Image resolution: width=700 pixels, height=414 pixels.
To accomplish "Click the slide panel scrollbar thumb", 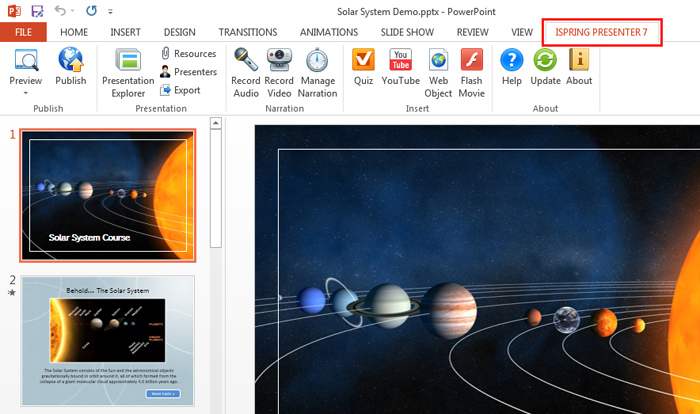I will (216, 188).
